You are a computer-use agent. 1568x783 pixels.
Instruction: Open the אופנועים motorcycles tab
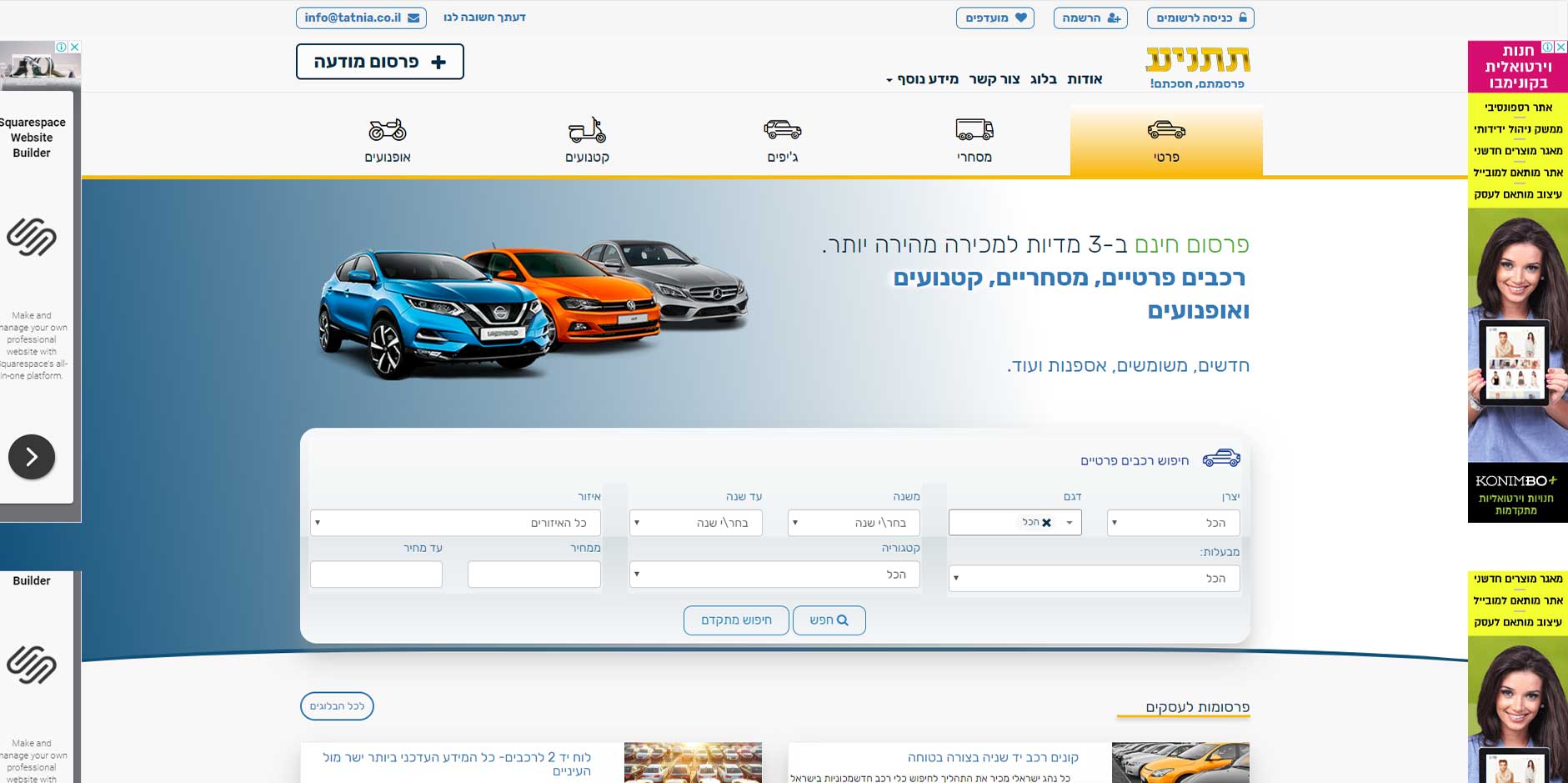click(x=388, y=140)
